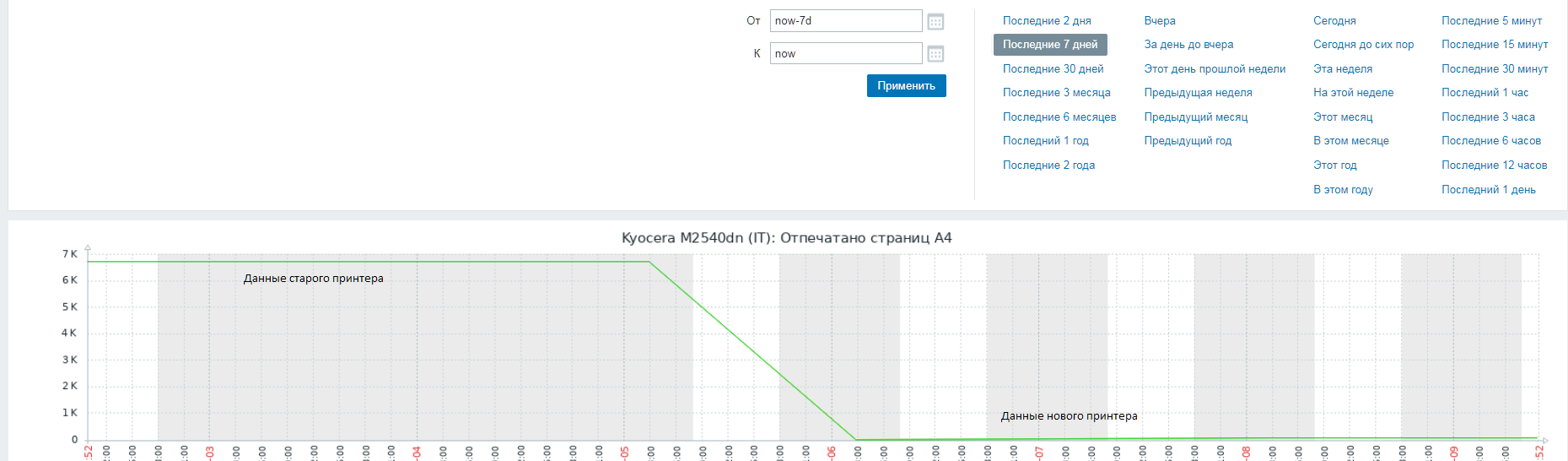Open the calendar picker for the К field
1568x461 pixels.
[x=935, y=54]
